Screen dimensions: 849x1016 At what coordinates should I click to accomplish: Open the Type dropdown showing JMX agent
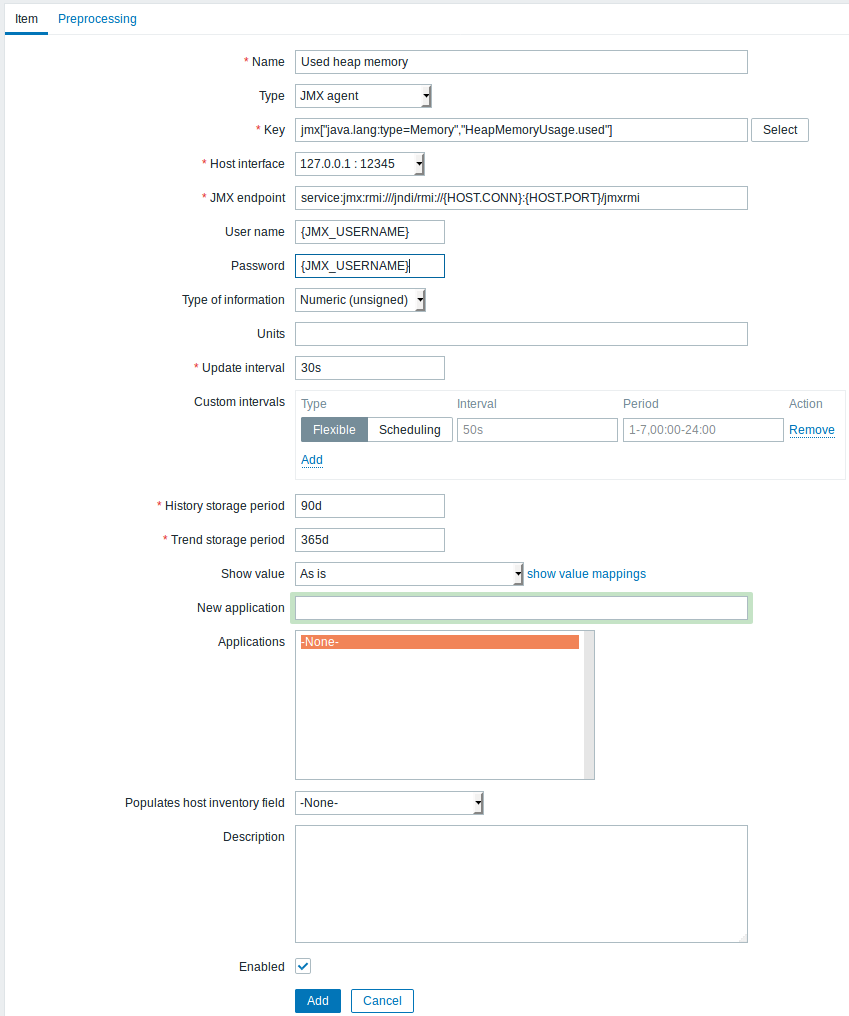click(x=363, y=96)
